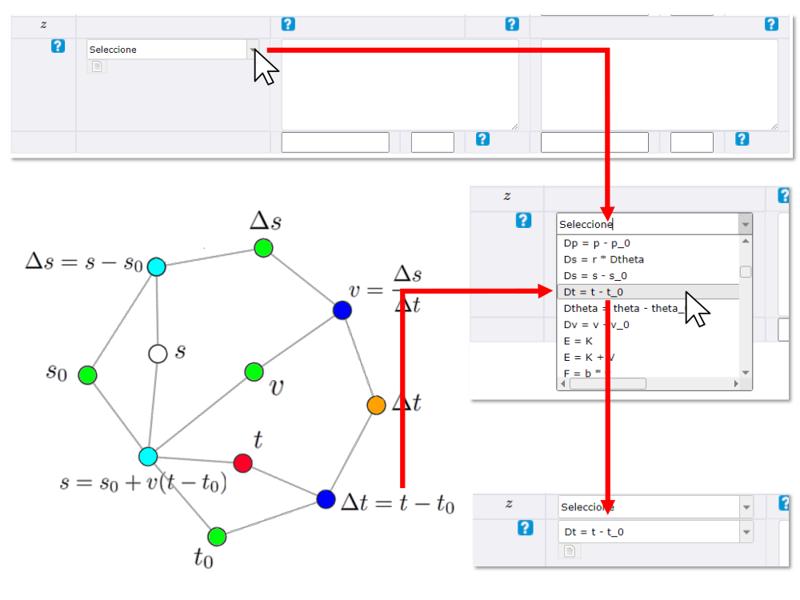Click inside the first large text area
The width and height of the screenshot is (800, 600).
(x=400, y=85)
